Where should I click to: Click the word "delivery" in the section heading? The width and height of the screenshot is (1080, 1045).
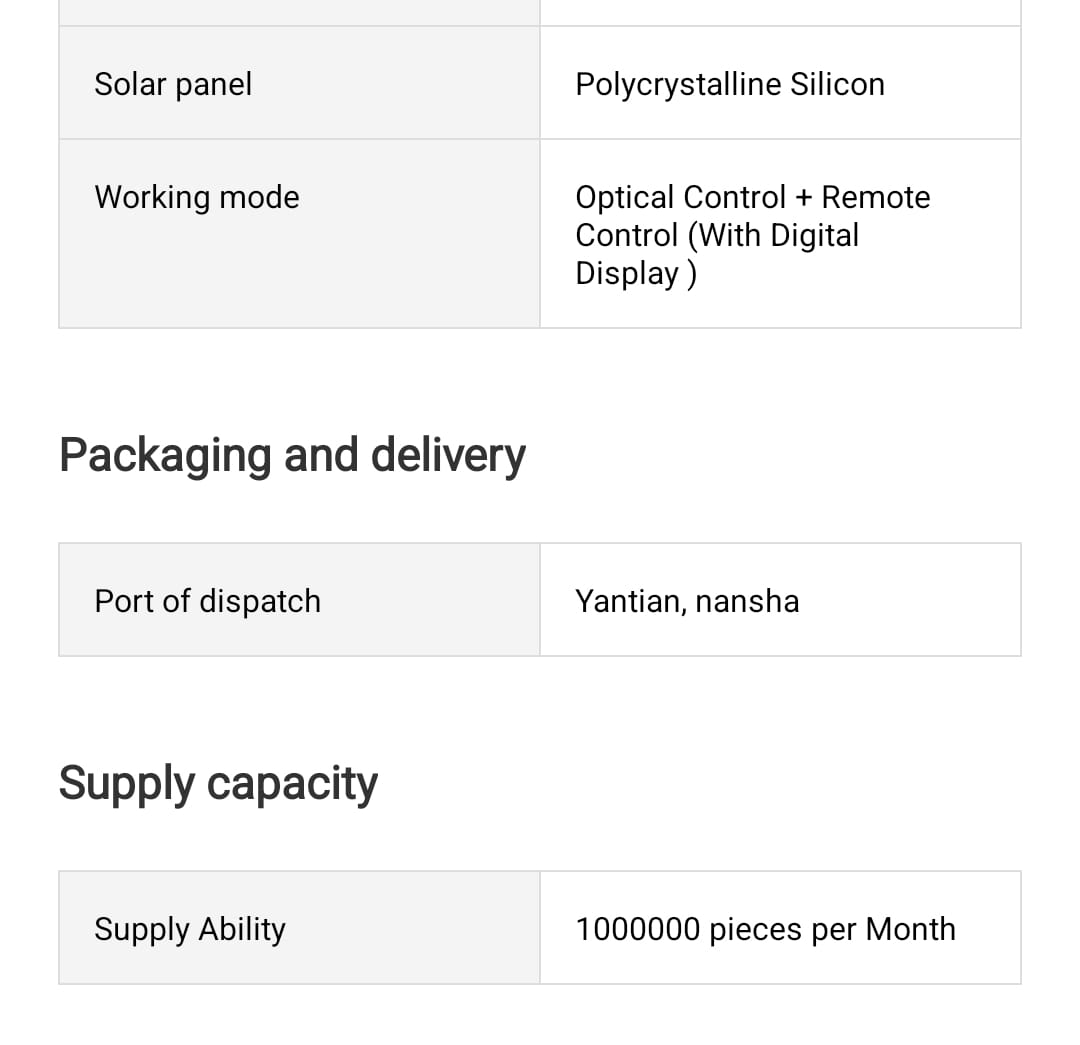click(448, 455)
